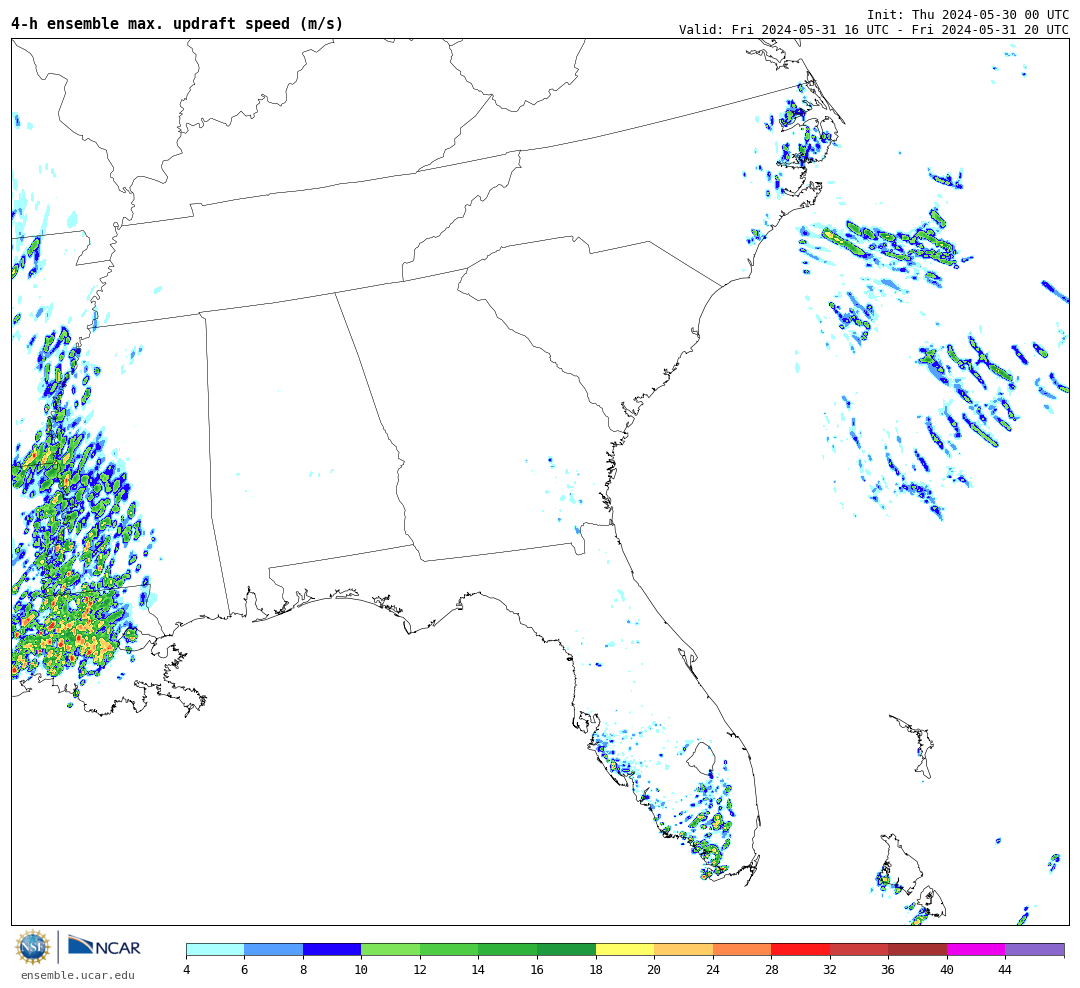Select the light cyan 4–6 colorbar swatch
The width and height of the screenshot is (1080, 988).
216,949
